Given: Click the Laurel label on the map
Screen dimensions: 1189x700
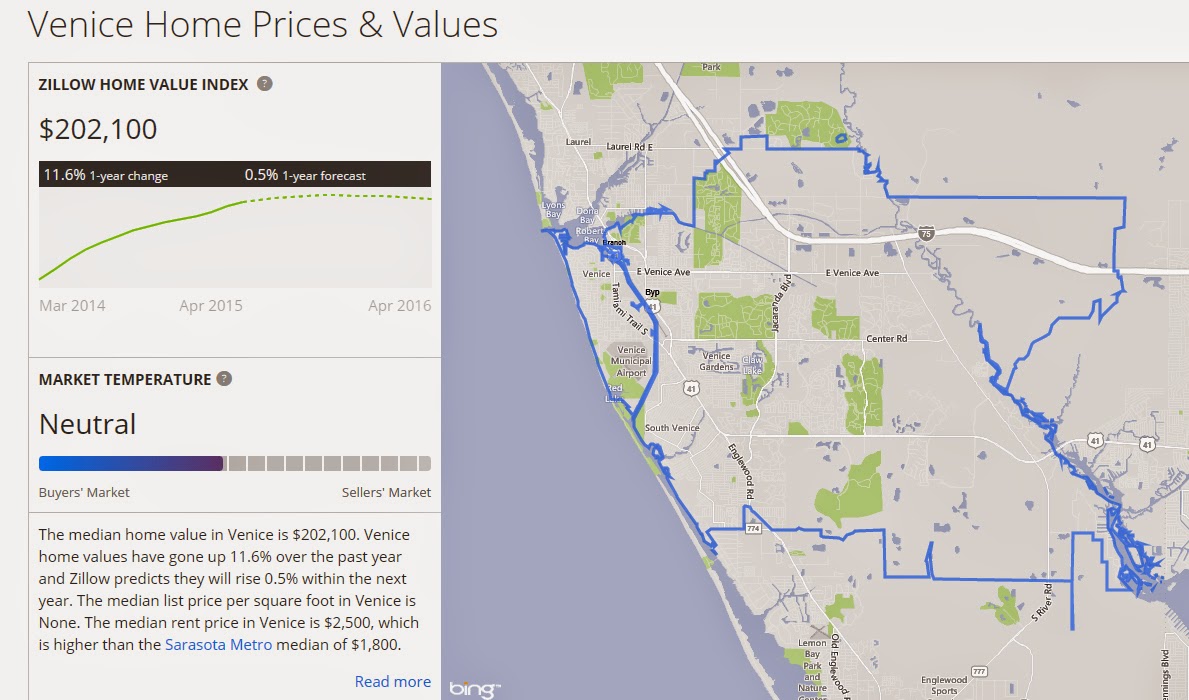Looking at the screenshot, I should click(x=577, y=143).
